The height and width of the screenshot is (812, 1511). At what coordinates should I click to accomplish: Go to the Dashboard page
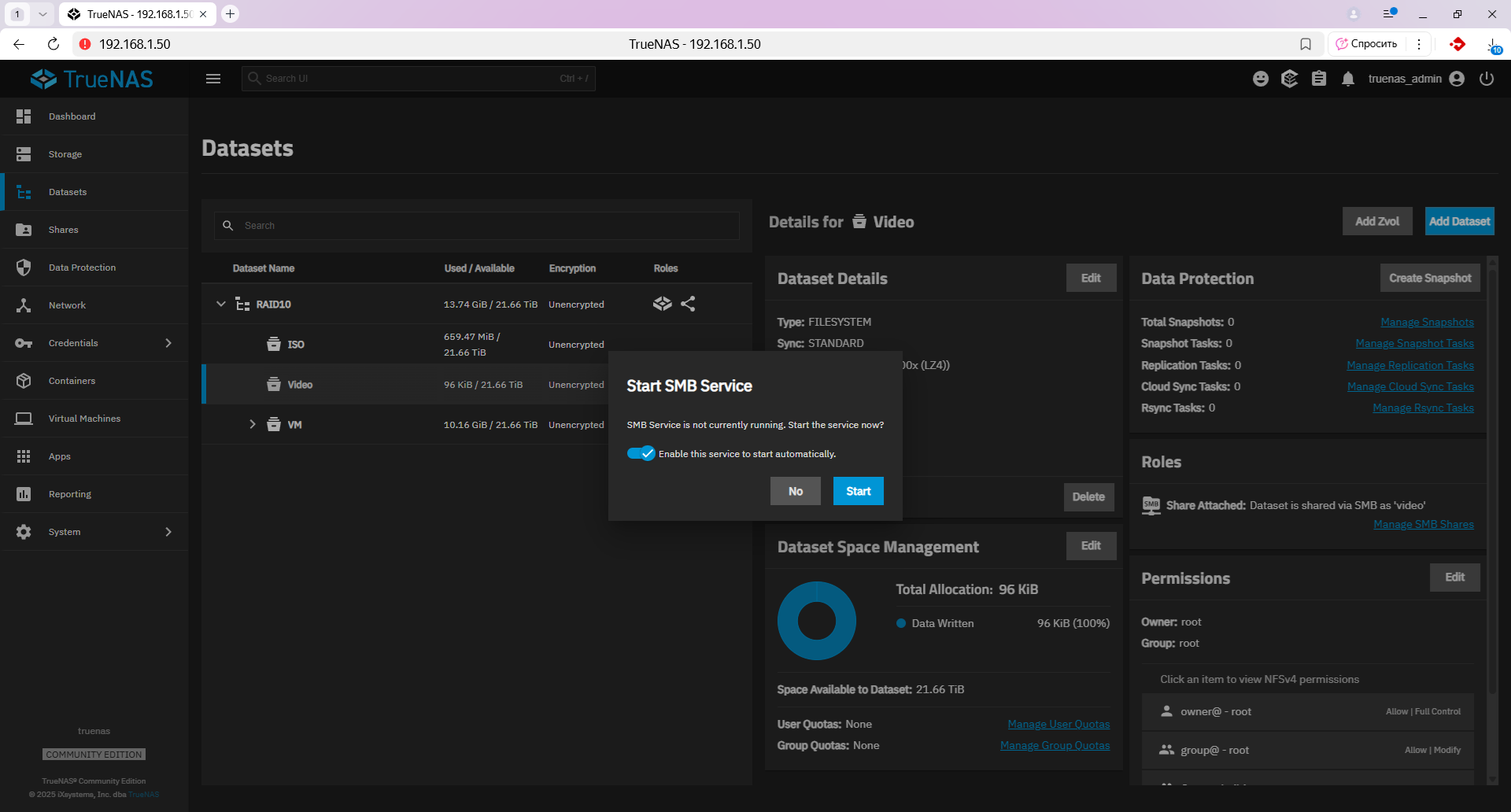pos(72,116)
